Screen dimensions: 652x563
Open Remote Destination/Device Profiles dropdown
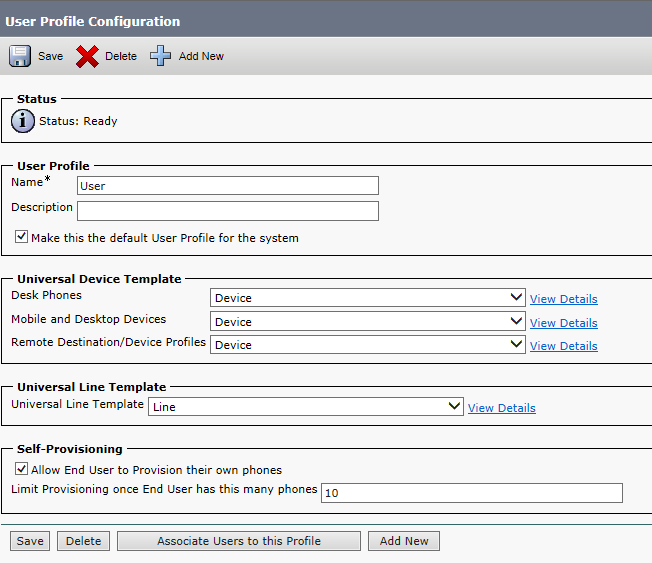[367, 345]
